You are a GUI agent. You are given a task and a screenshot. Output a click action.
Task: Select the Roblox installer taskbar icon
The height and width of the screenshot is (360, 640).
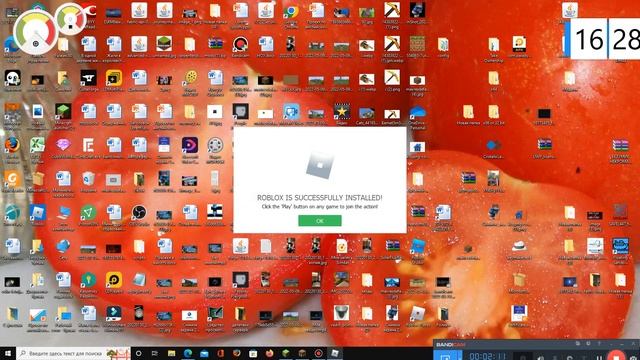tap(335, 353)
